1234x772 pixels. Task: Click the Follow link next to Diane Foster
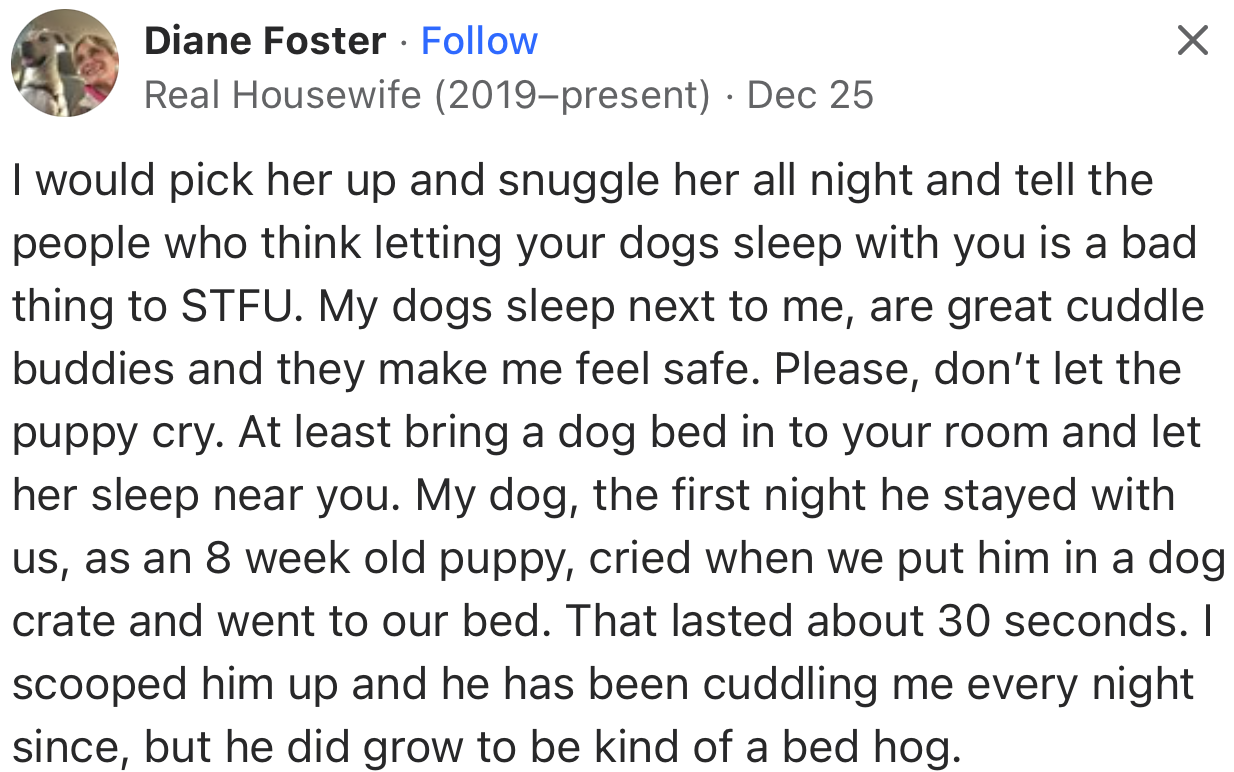coord(479,40)
